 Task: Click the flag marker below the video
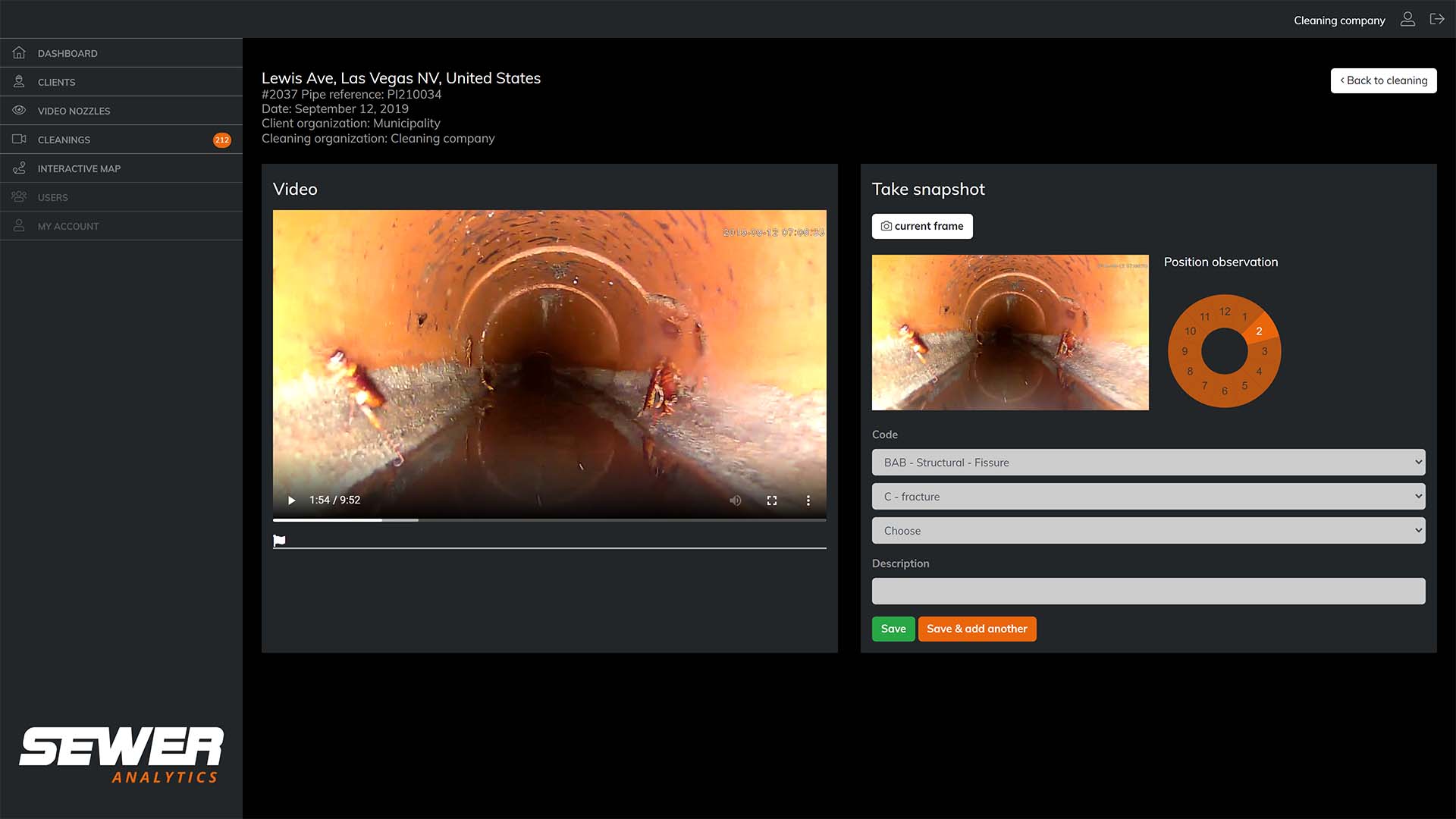click(279, 541)
